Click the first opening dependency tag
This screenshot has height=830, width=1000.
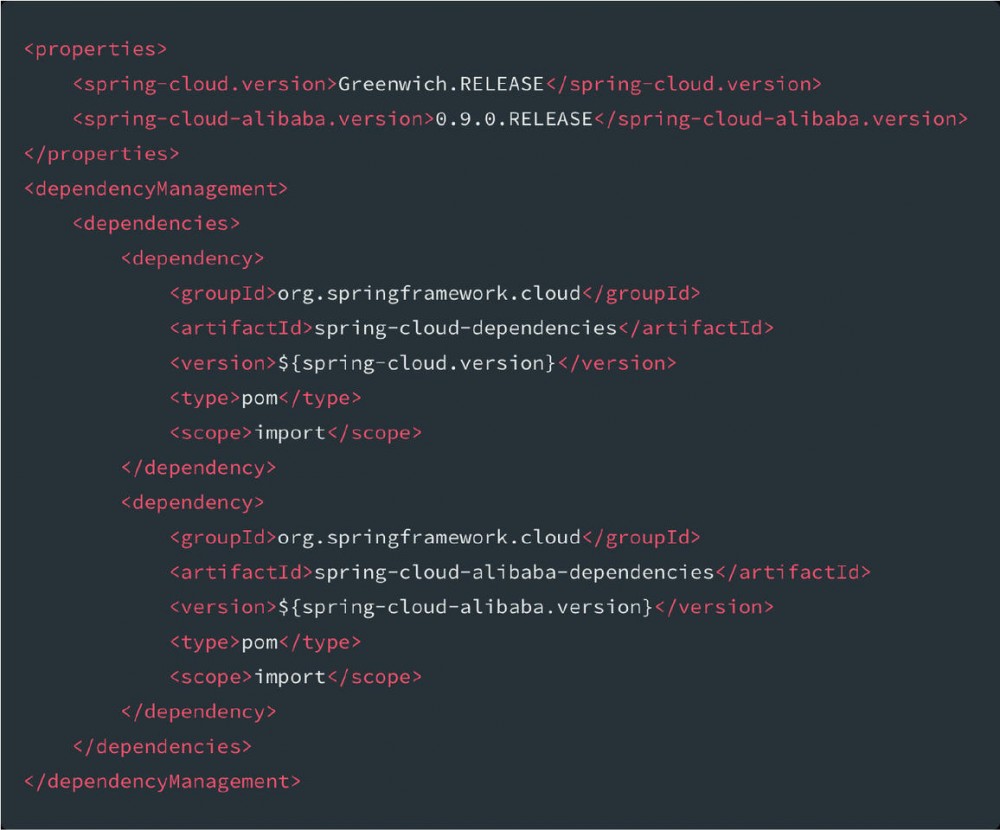coord(192,258)
